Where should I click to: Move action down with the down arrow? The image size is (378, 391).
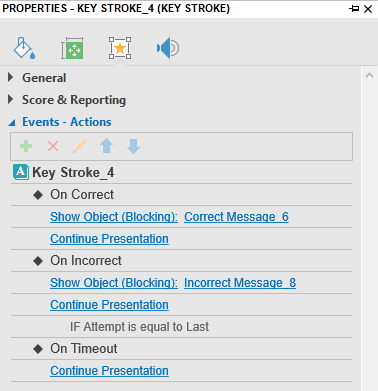tap(133, 146)
